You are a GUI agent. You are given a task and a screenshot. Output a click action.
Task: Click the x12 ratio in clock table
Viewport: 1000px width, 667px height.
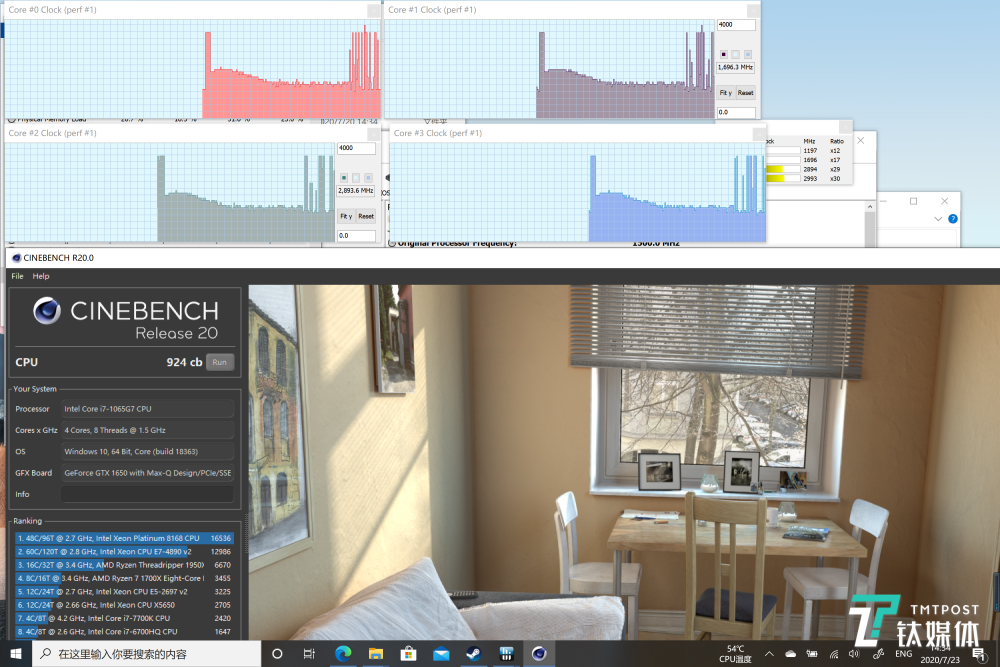pos(835,150)
